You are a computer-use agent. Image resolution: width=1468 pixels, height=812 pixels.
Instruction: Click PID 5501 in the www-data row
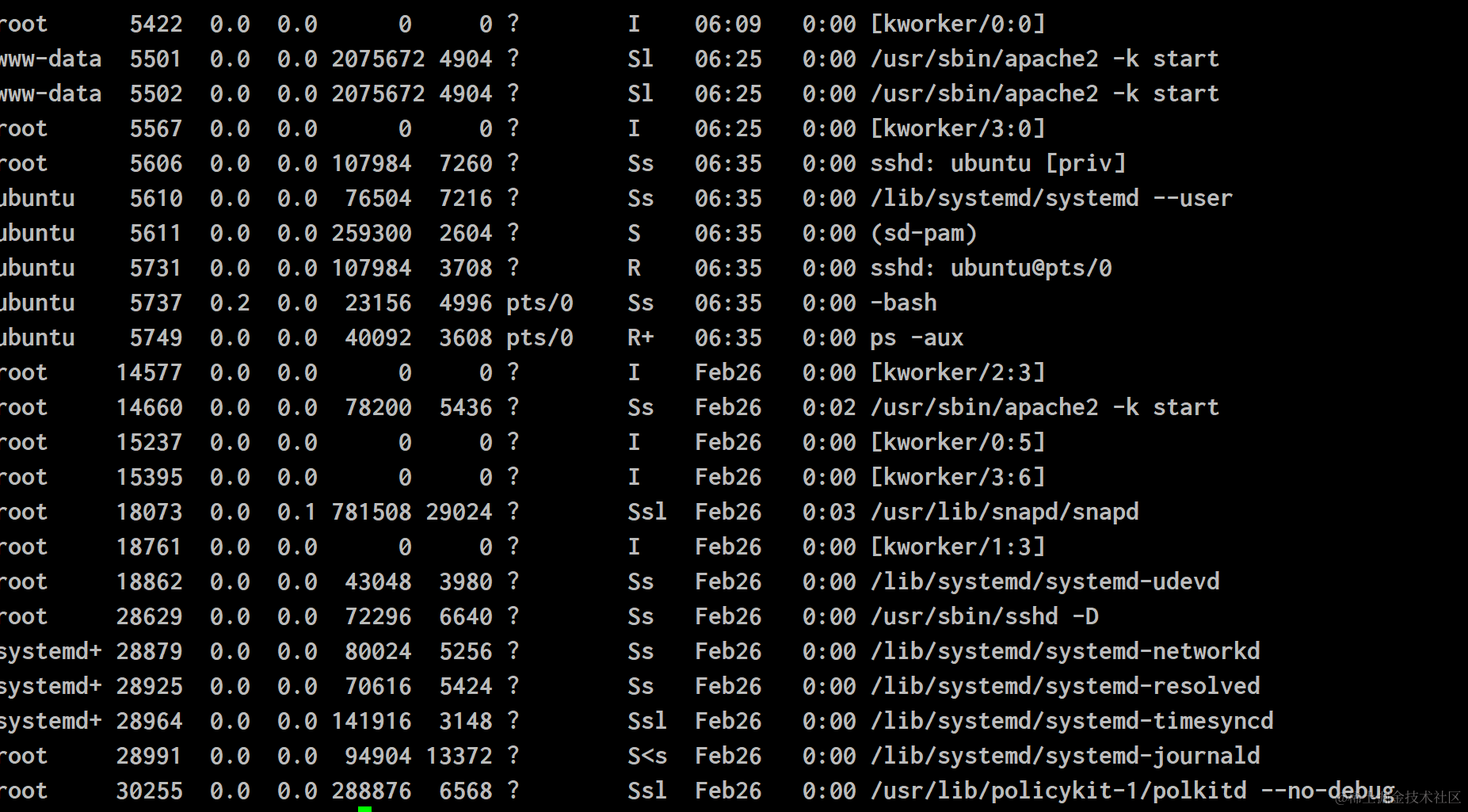point(156,59)
